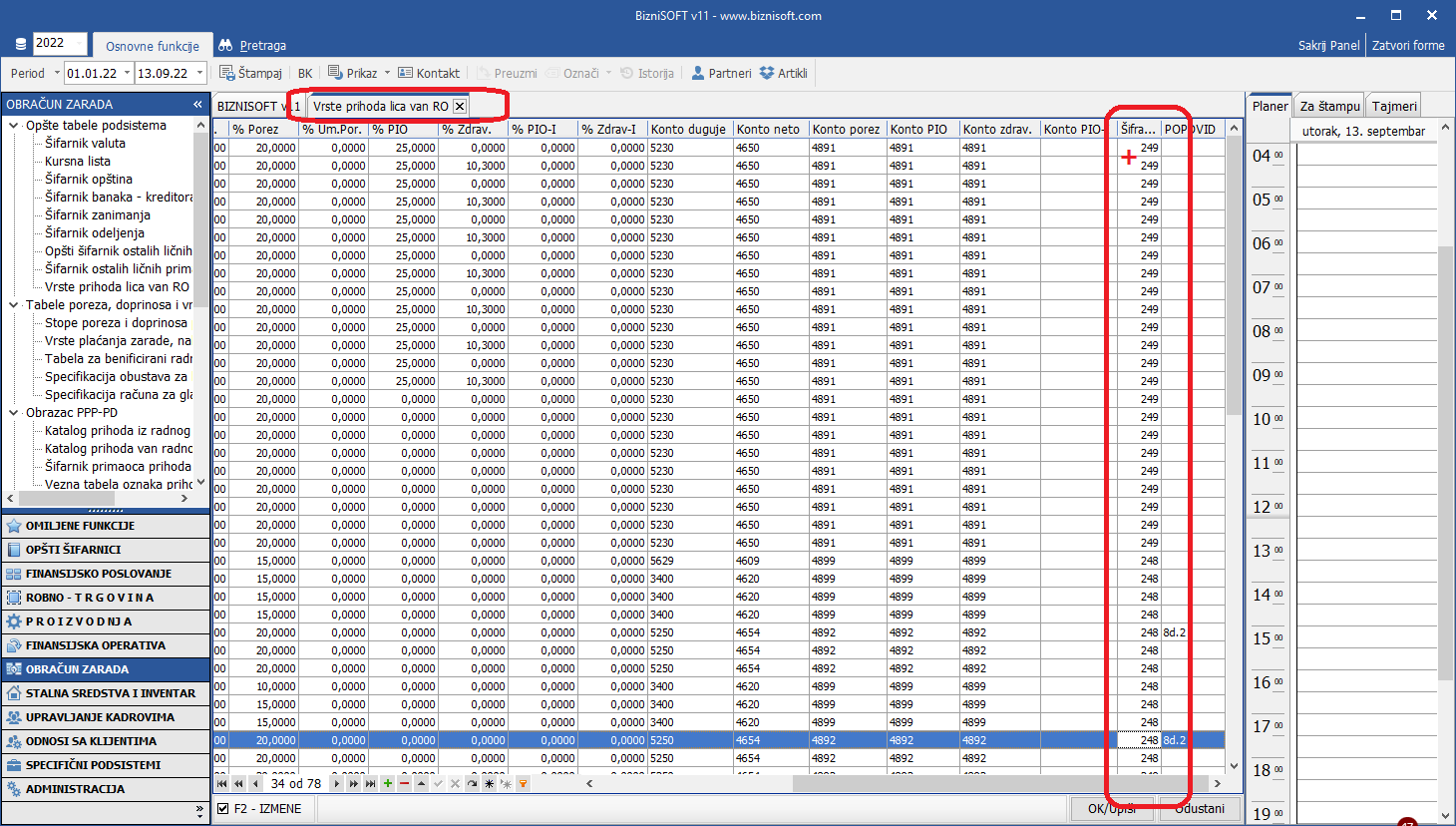Go to last record in navigator
The height and width of the screenshot is (826, 1456).
click(x=370, y=784)
